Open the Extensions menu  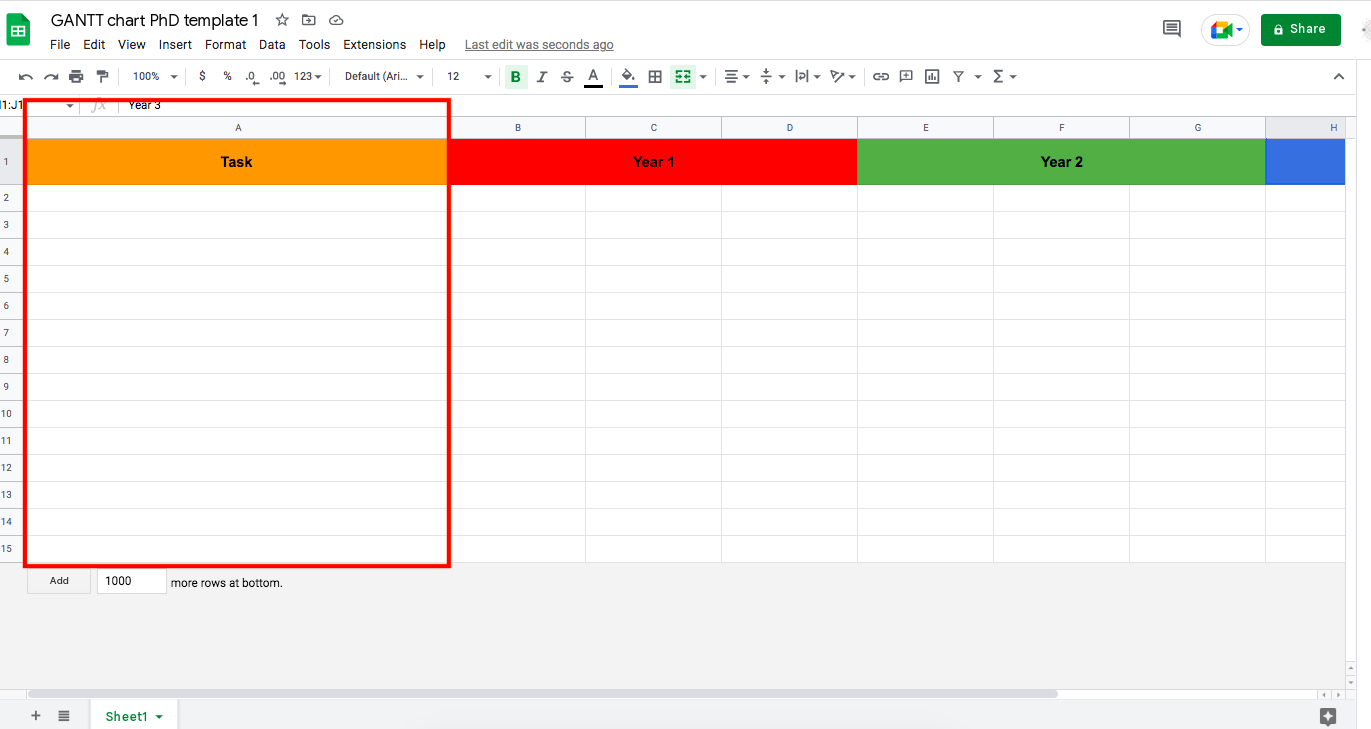(374, 44)
